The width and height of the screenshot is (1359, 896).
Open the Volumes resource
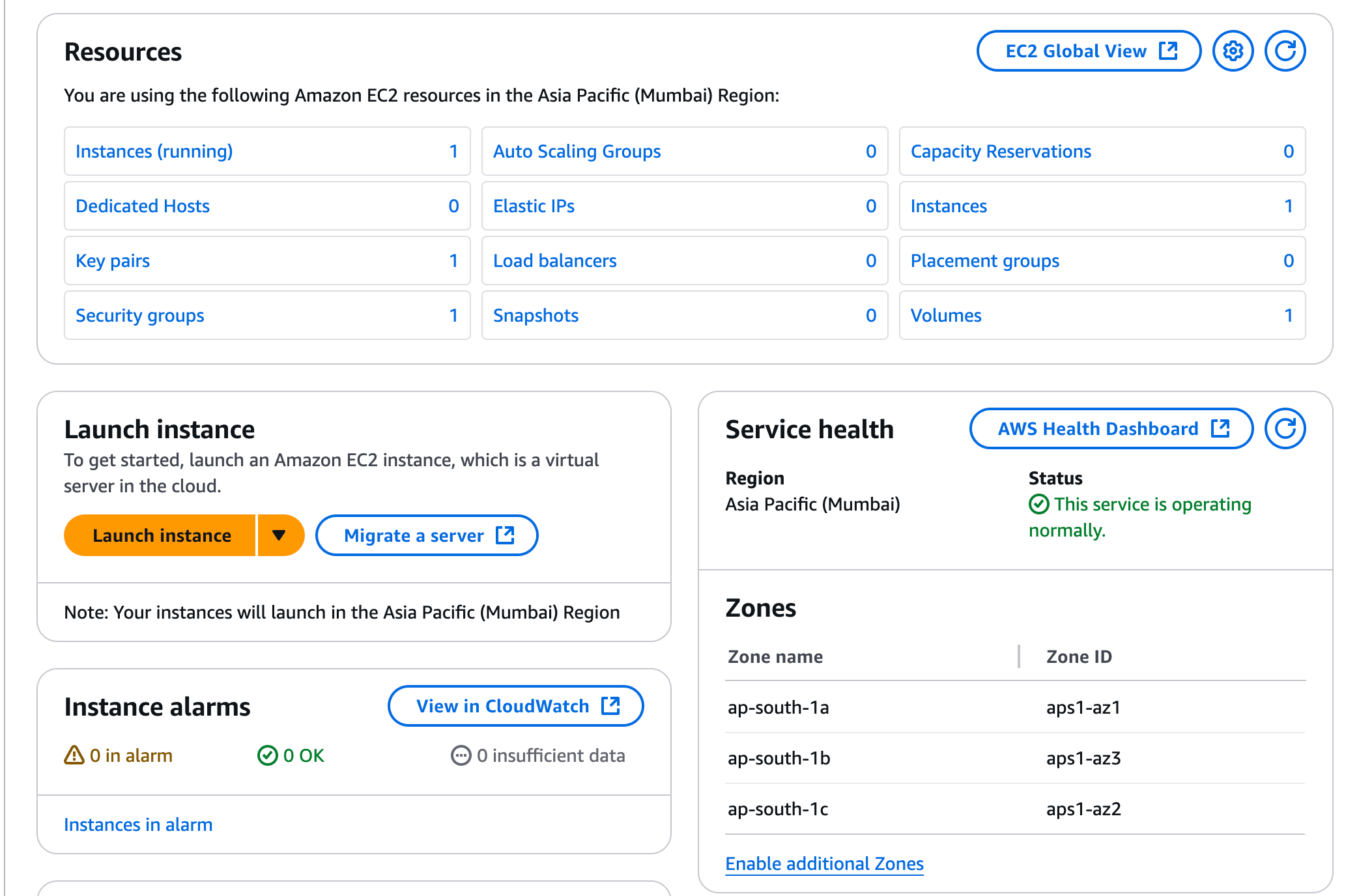pyautogui.click(x=946, y=315)
